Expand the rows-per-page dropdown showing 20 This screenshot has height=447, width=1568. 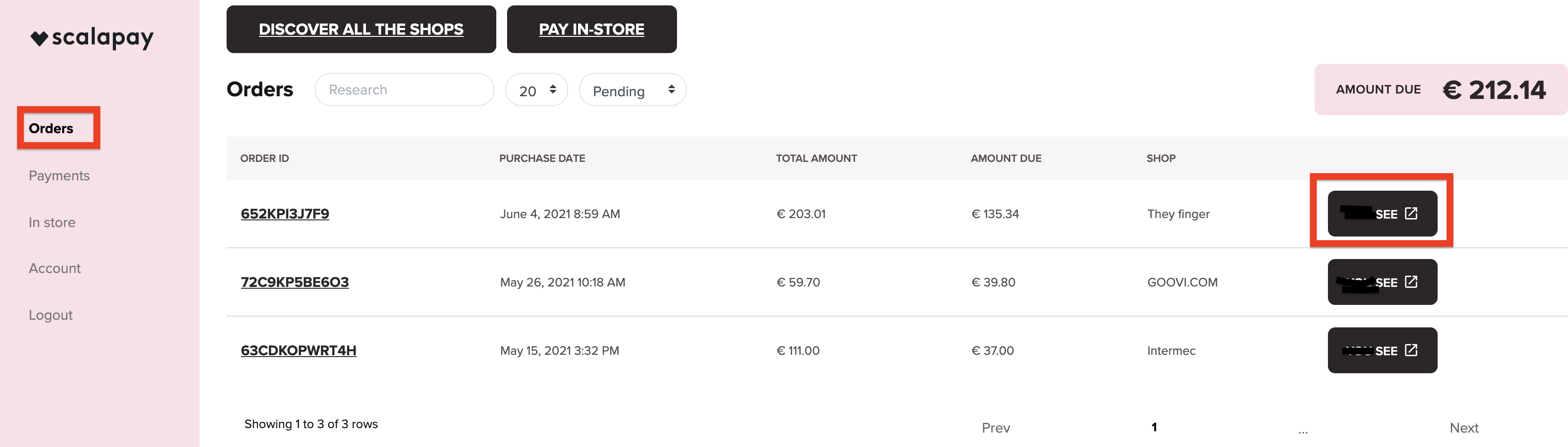(536, 90)
